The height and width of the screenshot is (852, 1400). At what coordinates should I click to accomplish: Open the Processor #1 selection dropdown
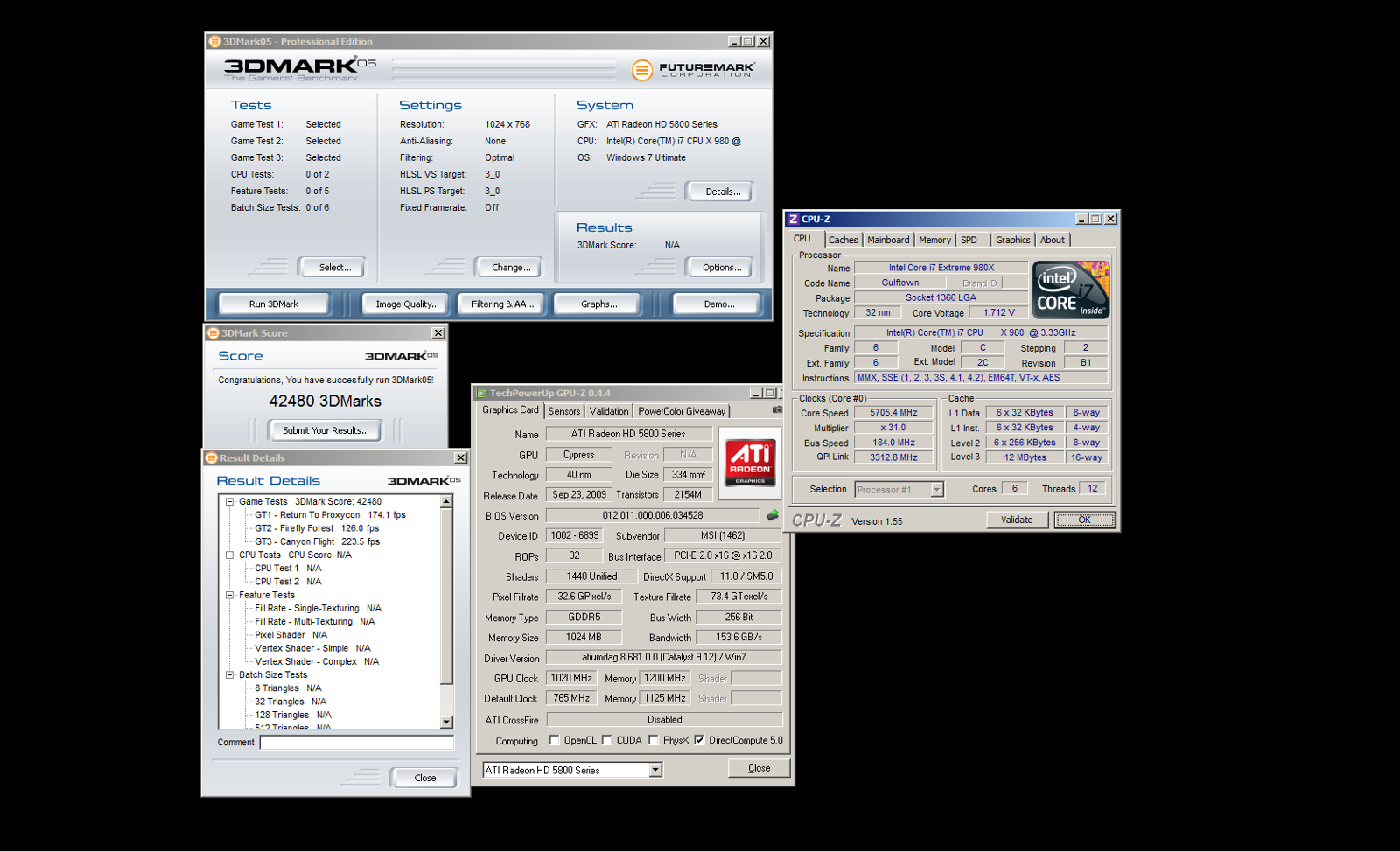[x=937, y=490]
